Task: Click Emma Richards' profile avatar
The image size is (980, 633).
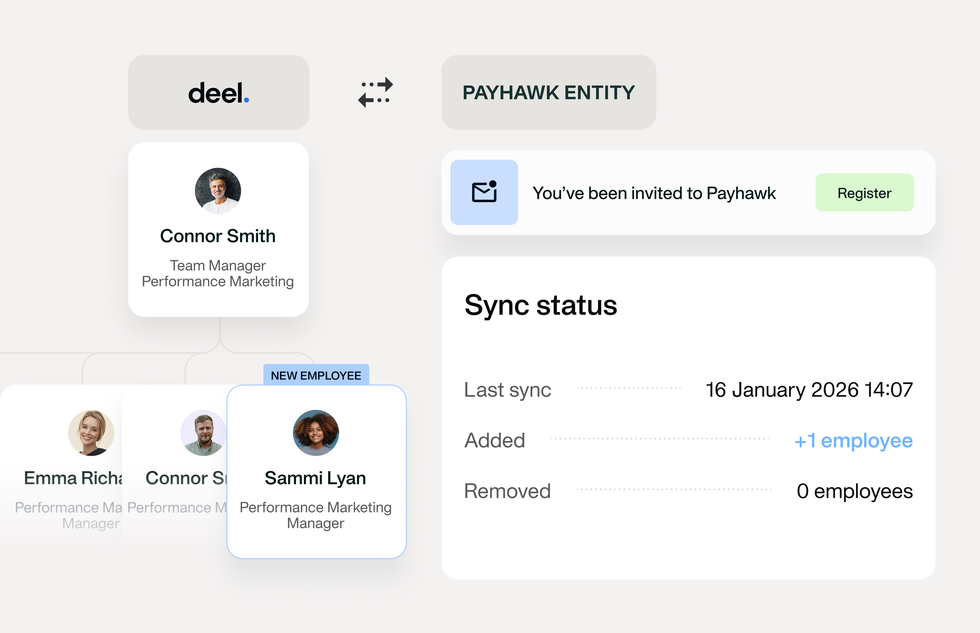Action: pyautogui.click(x=89, y=432)
